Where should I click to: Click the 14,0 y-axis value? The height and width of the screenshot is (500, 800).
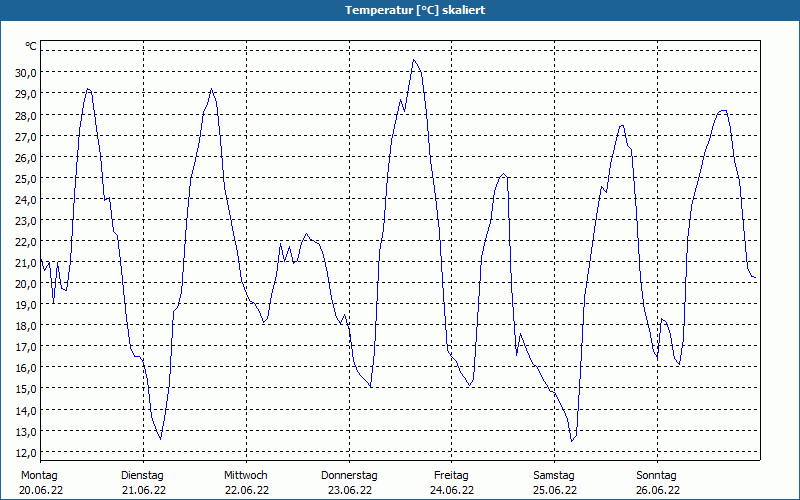(x=26, y=411)
